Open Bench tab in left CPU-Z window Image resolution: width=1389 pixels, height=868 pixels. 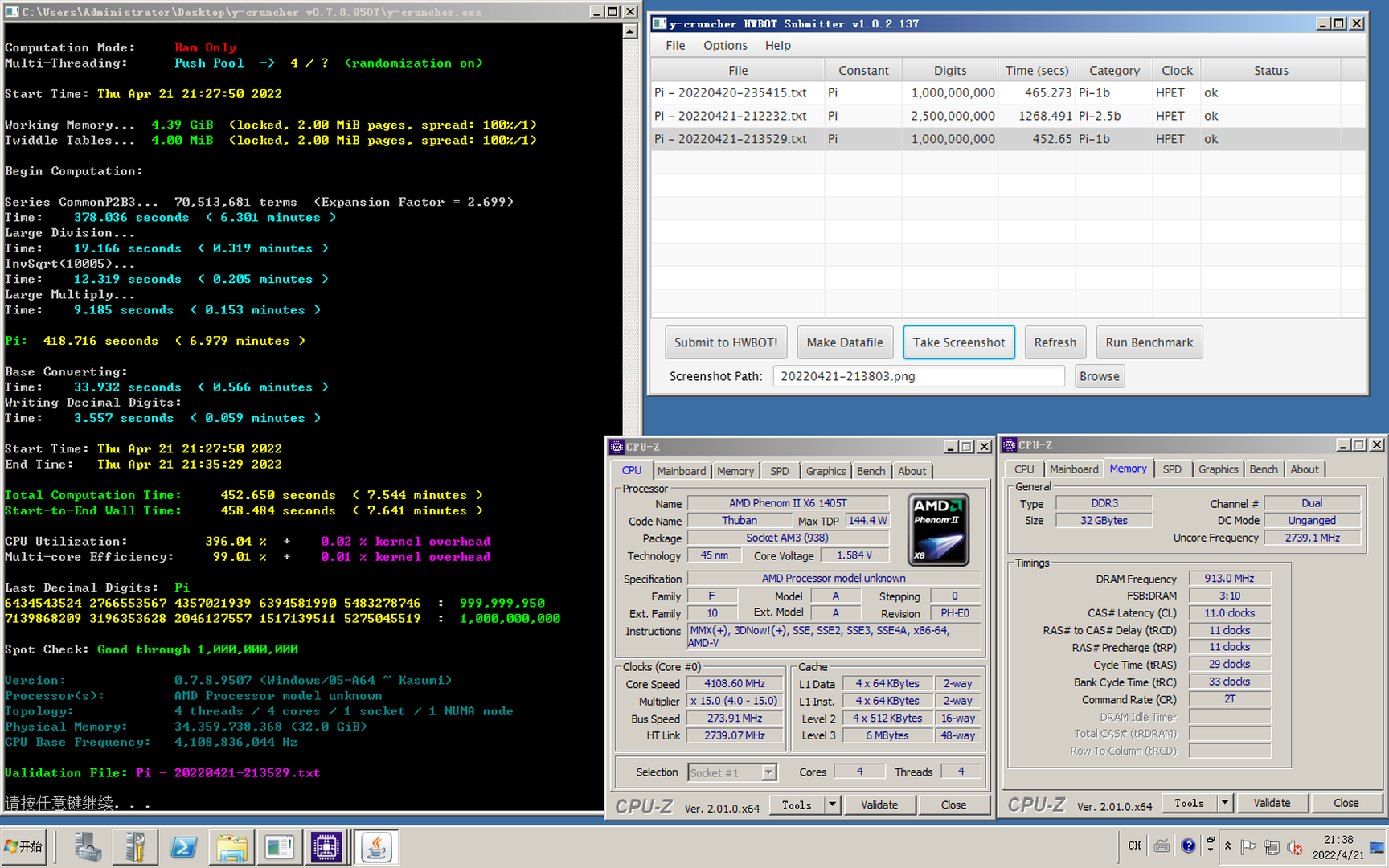tap(871, 471)
